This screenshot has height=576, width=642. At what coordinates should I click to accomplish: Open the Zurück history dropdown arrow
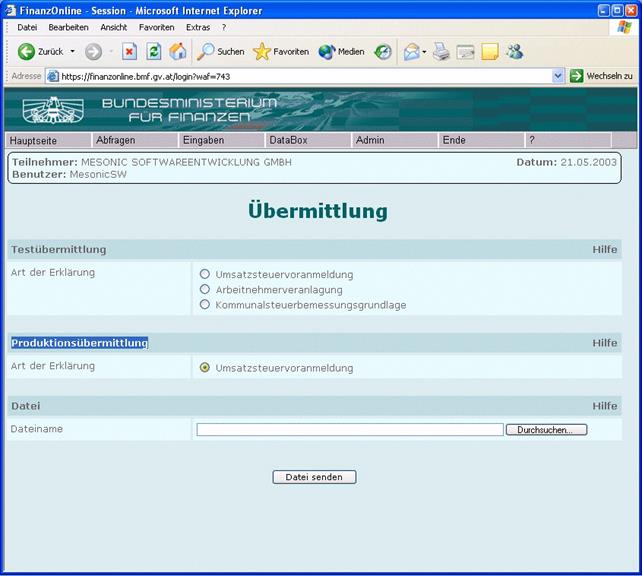point(72,51)
